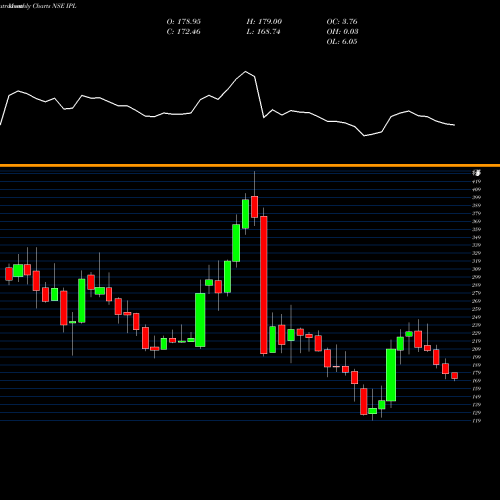Click the 219 price axis label

click(x=477, y=341)
